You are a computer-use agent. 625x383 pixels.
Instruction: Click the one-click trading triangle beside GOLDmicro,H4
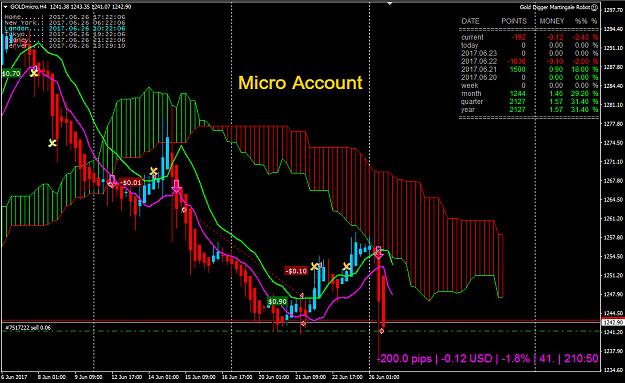click(6, 7)
